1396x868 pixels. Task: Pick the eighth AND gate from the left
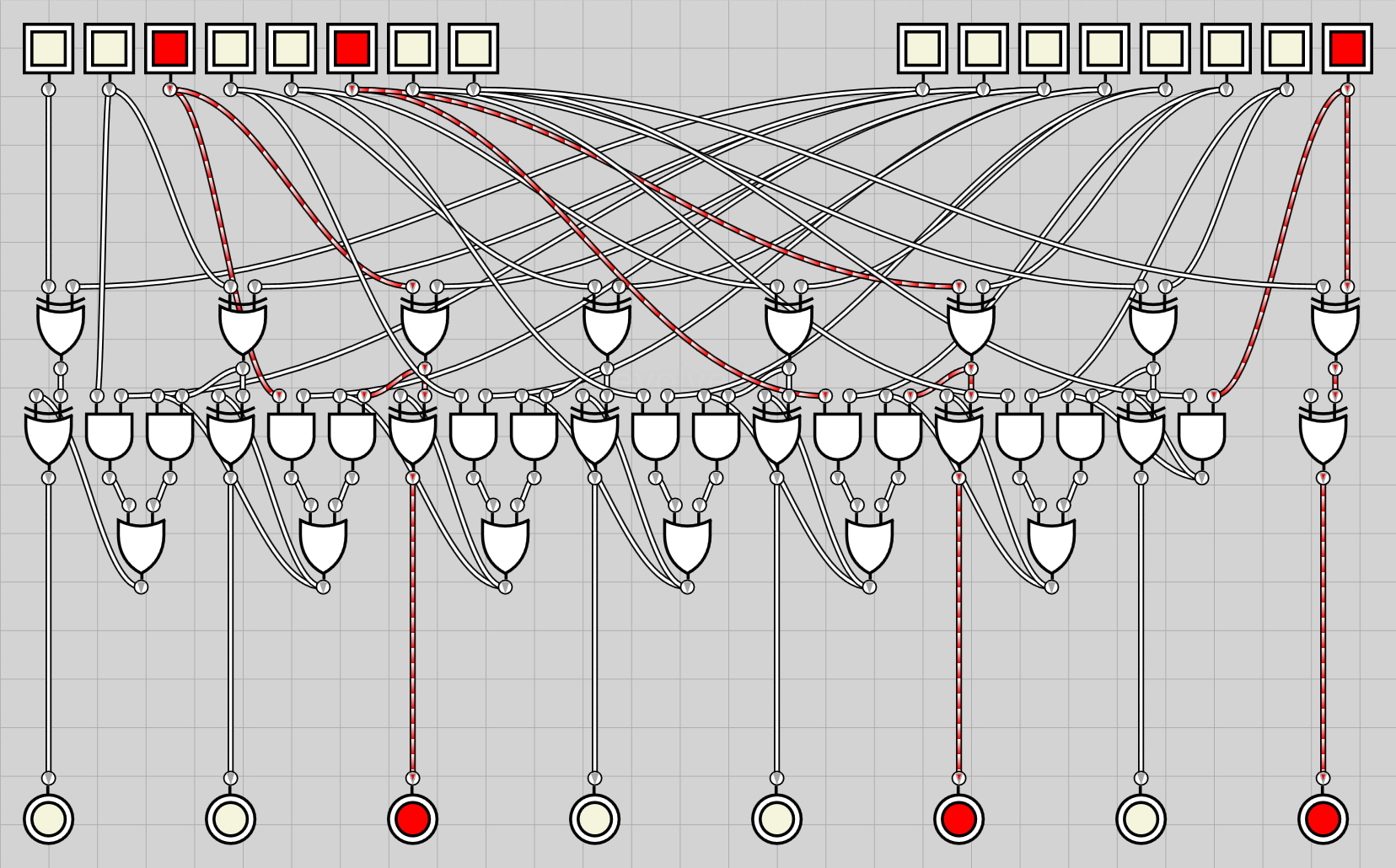716,437
